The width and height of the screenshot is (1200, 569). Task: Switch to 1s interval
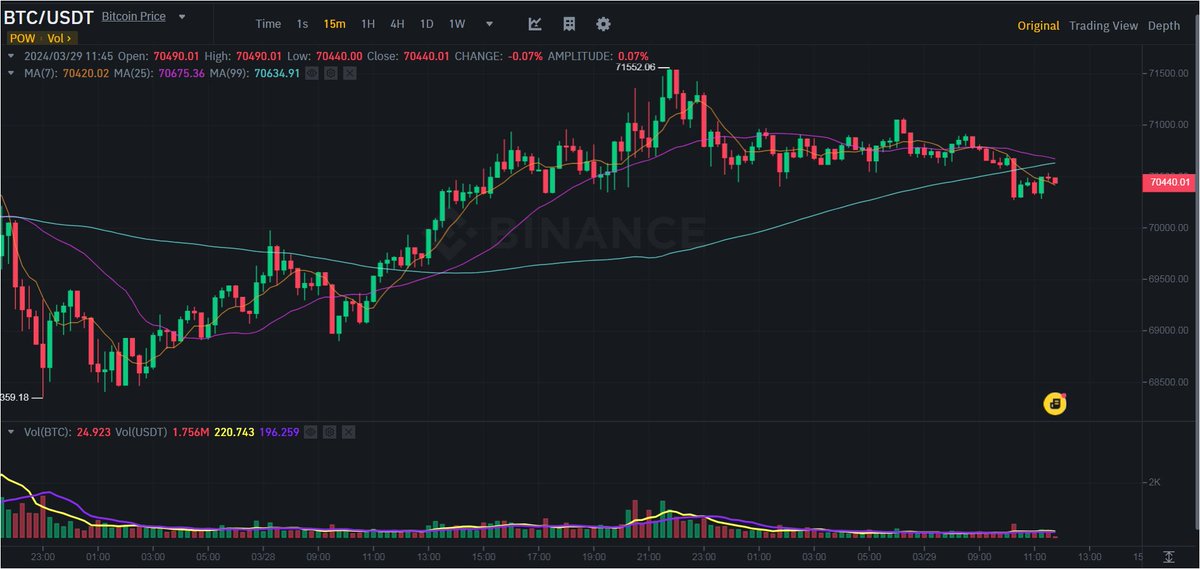[x=302, y=24]
